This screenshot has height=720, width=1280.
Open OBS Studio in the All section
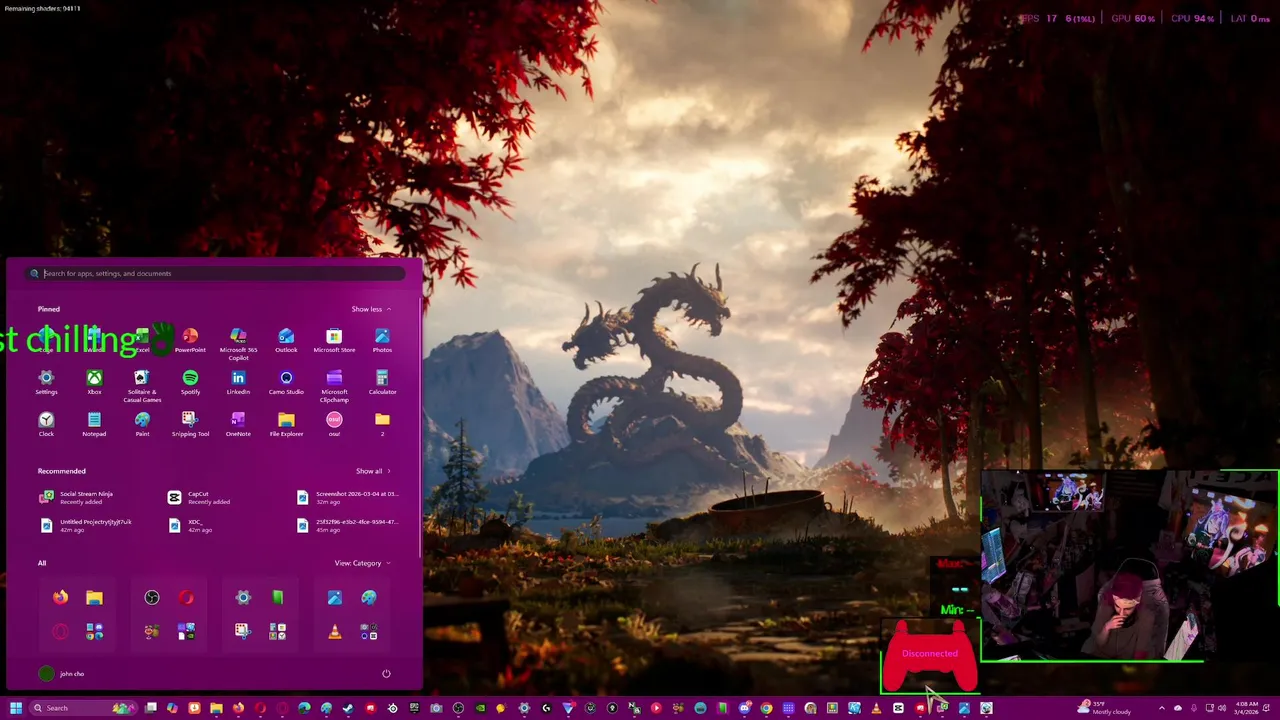click(x=152, y=597)
